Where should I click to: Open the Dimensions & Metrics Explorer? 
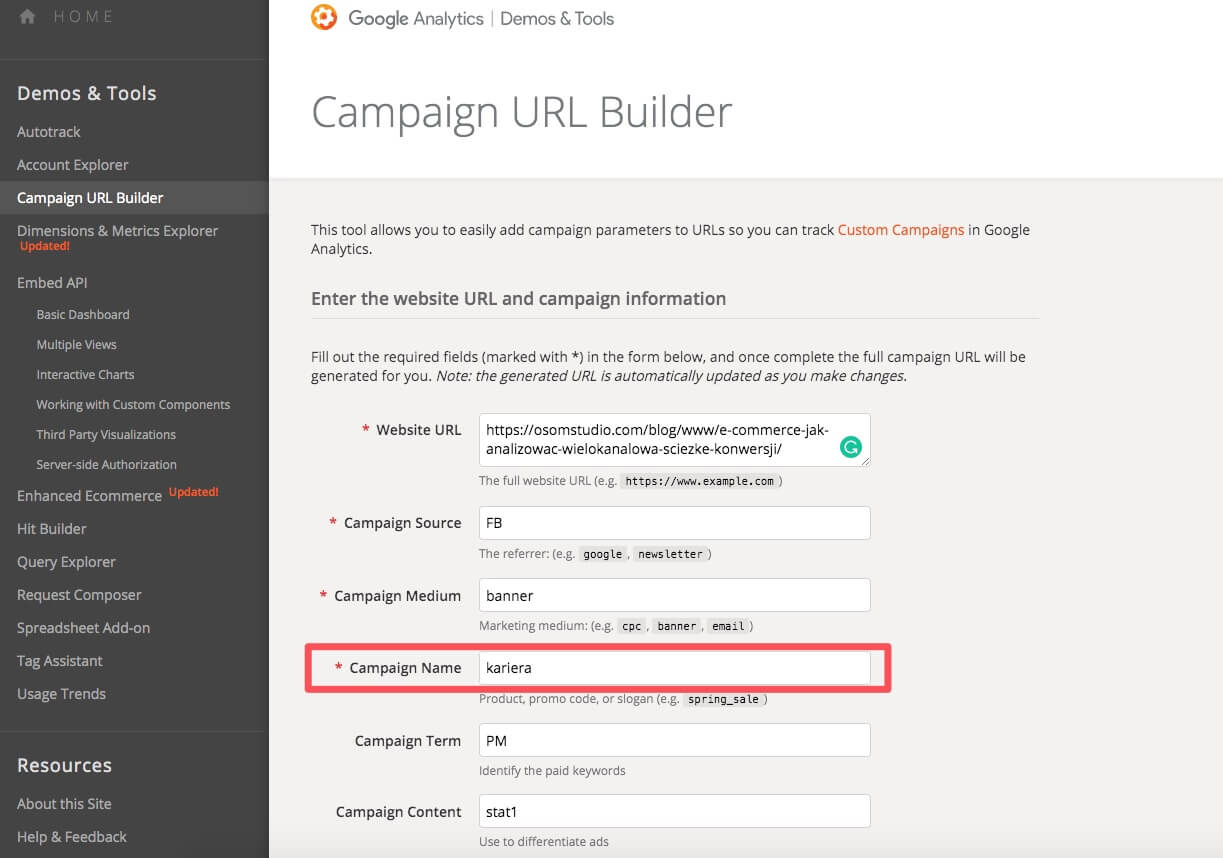tap(115, 230)
